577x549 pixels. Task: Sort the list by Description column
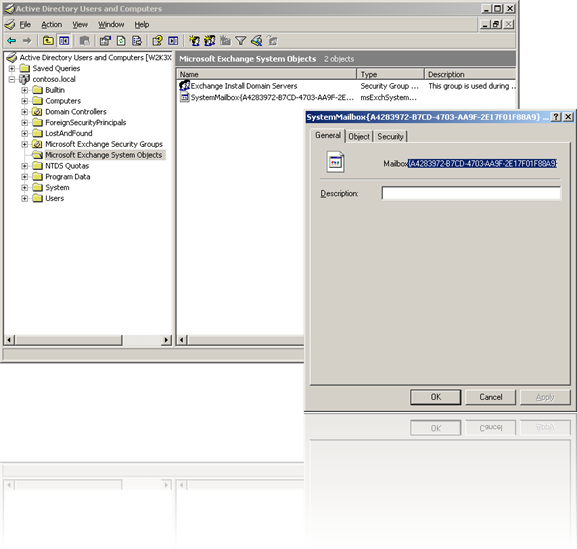pos(470,74)
